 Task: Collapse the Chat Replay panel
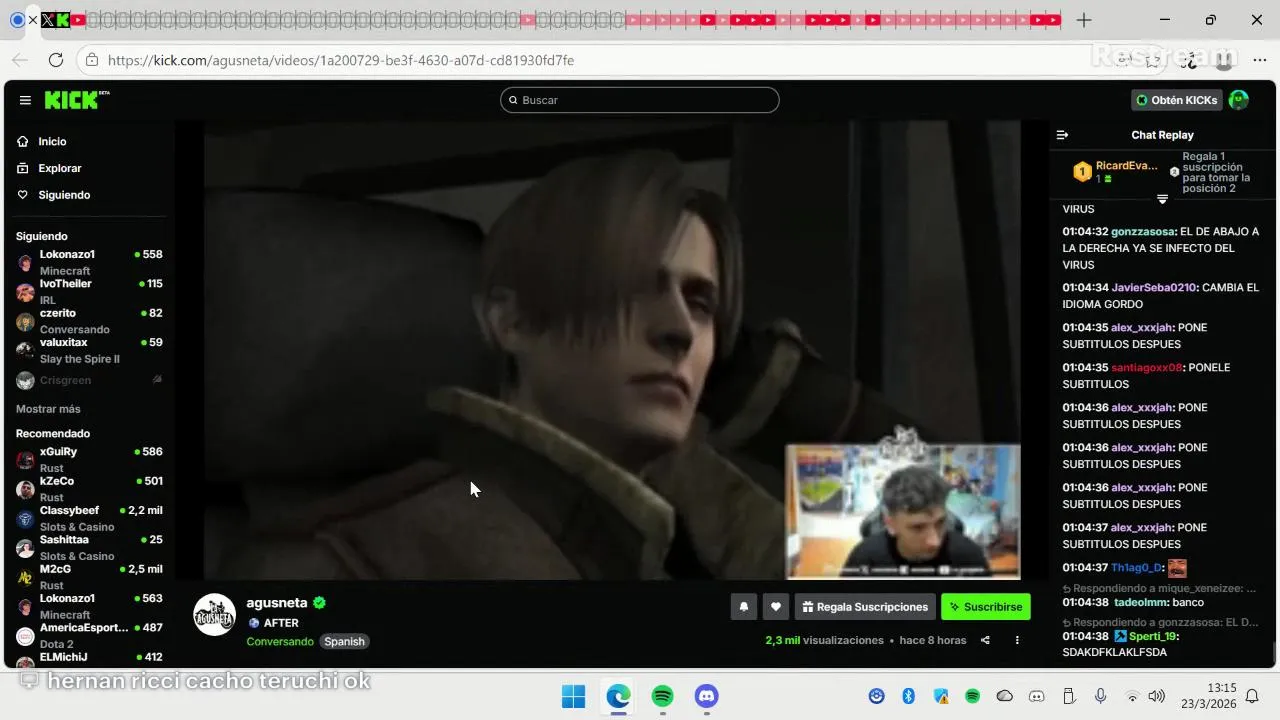coord(1062,135)
